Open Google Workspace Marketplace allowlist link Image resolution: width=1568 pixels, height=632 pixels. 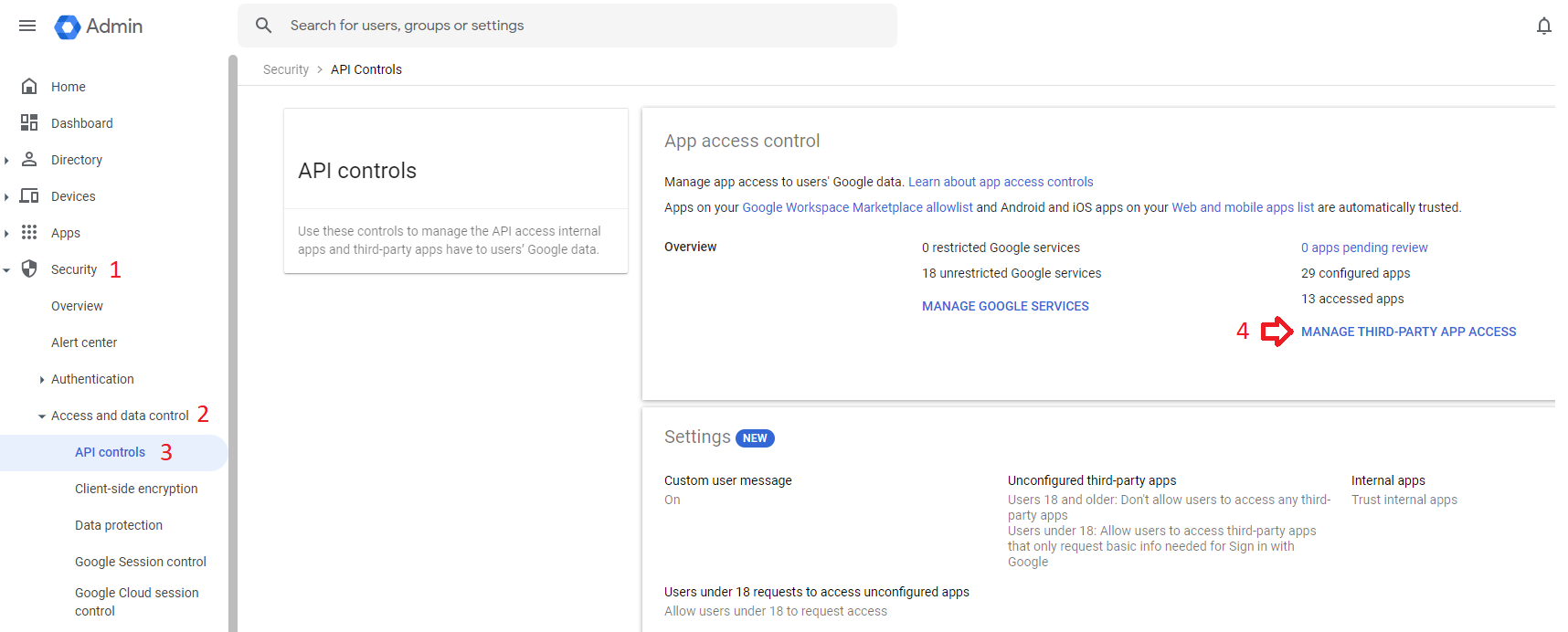tap(857, 207)
